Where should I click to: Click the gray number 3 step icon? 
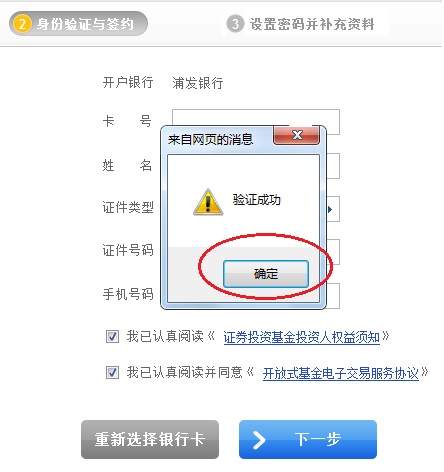235,24
